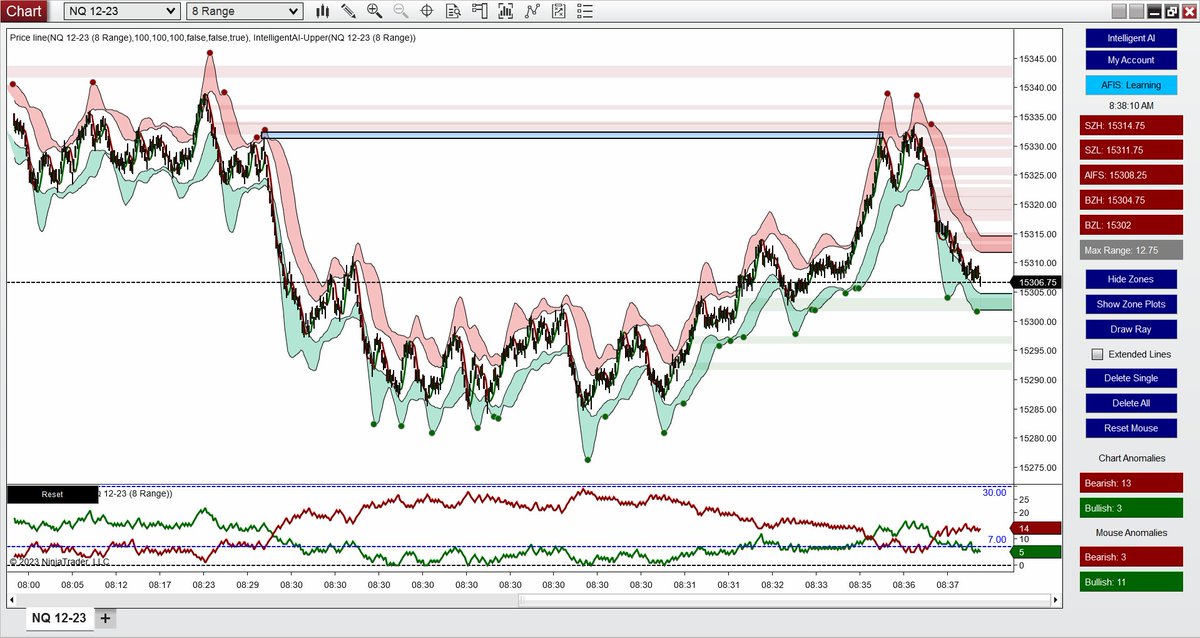Viewport: 1200px width, 638px height.
Task: Click the second gray link square
Action: coord(1137,11)
